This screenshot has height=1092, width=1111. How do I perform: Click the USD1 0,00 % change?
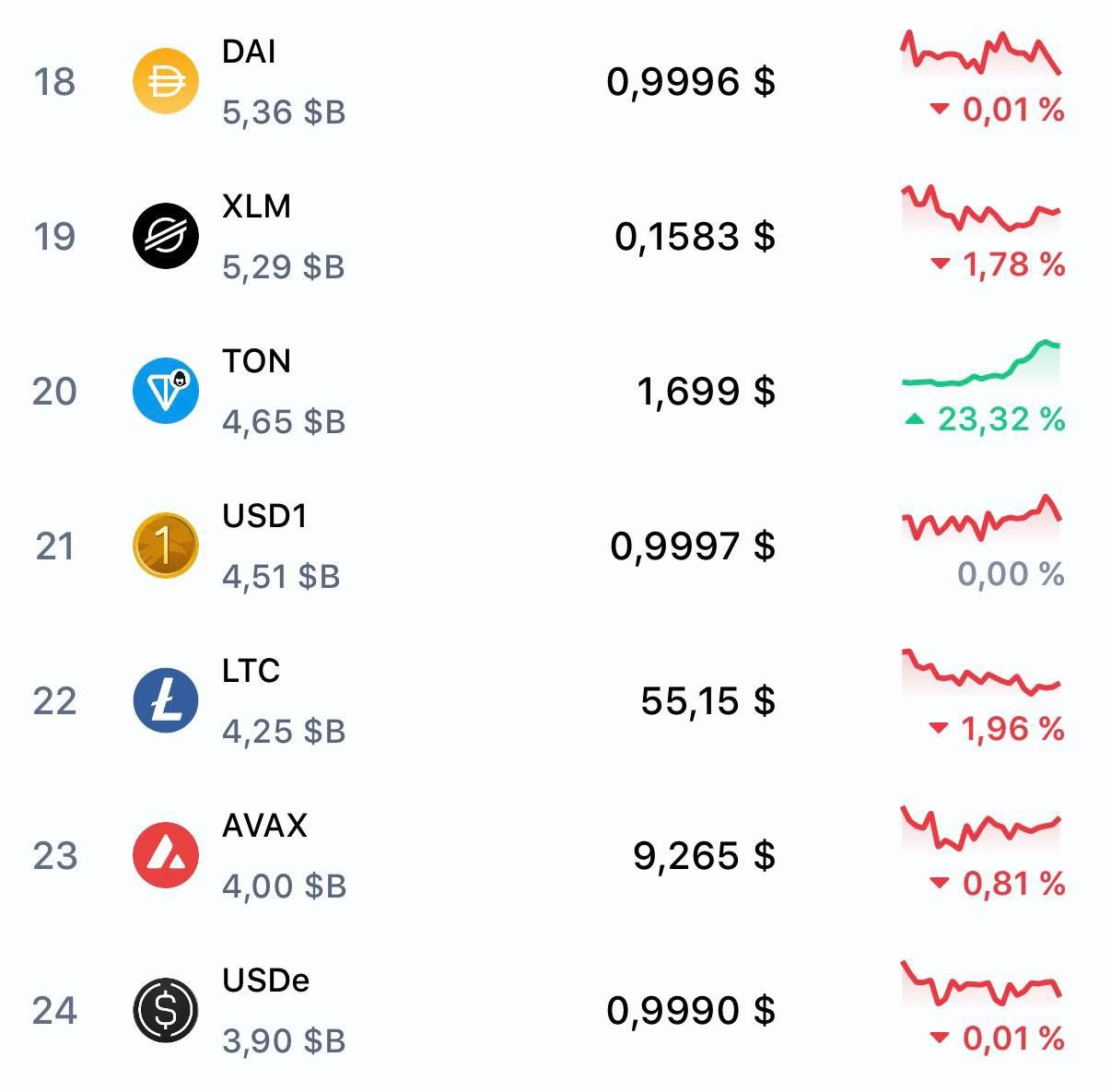tap(1011, 574)
